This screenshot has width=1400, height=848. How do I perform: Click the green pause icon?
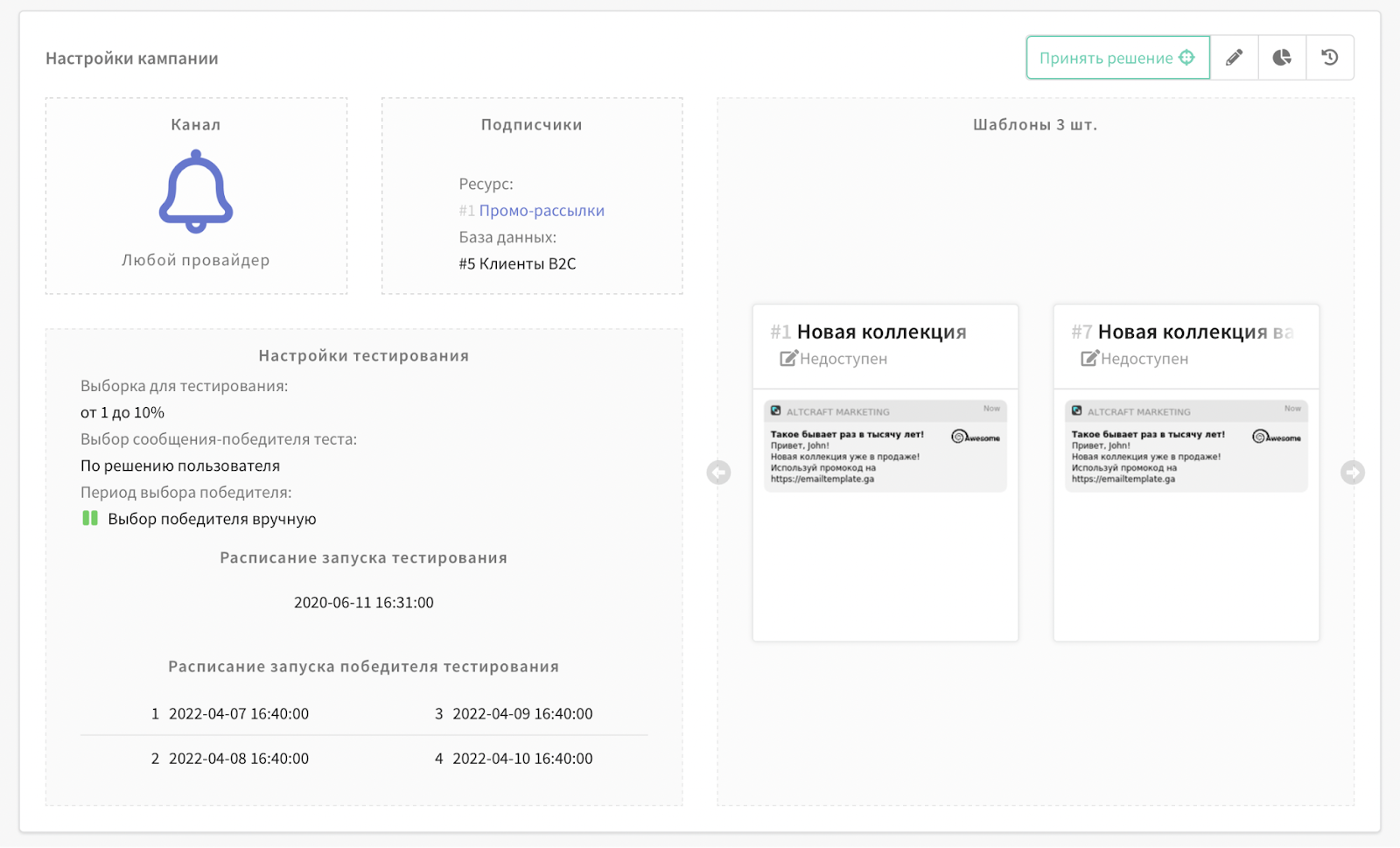[90, 519]
